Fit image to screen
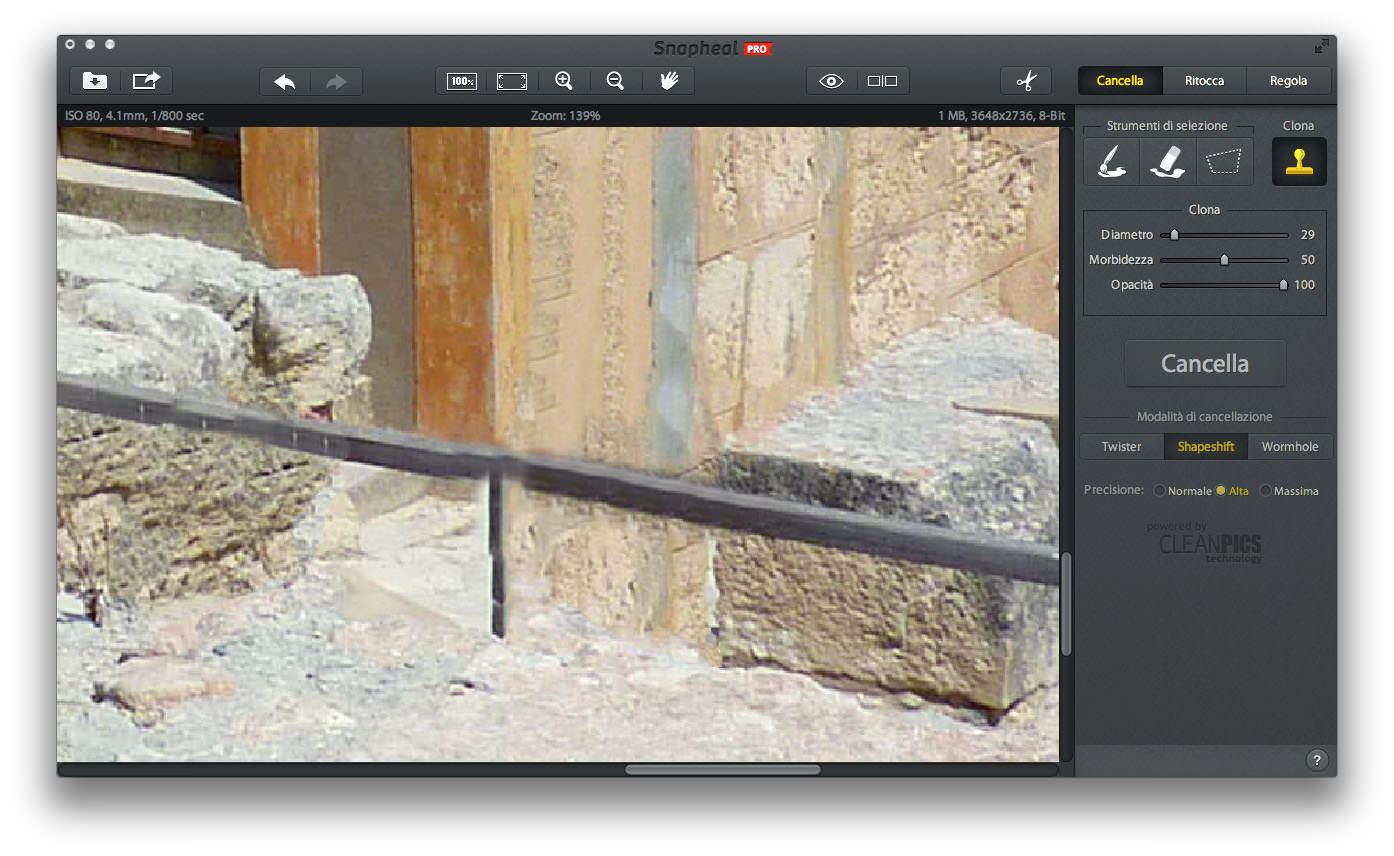Screen dimensions: 1394x856 coord(512,81)
